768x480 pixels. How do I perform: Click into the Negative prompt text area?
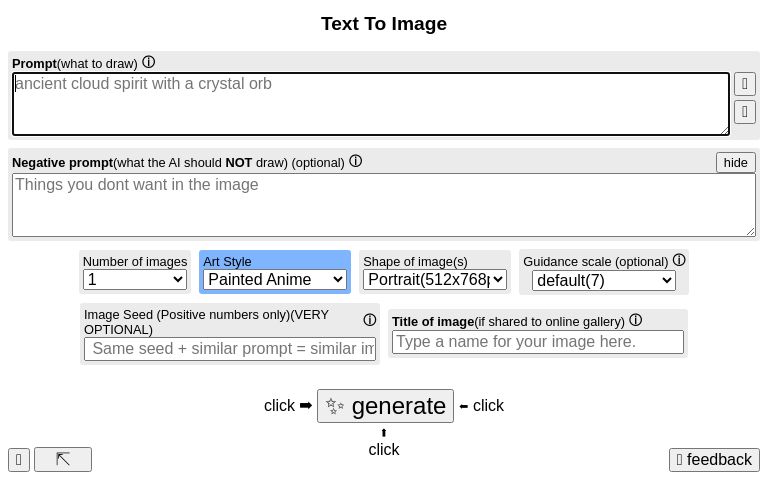[x=383, y=205]
